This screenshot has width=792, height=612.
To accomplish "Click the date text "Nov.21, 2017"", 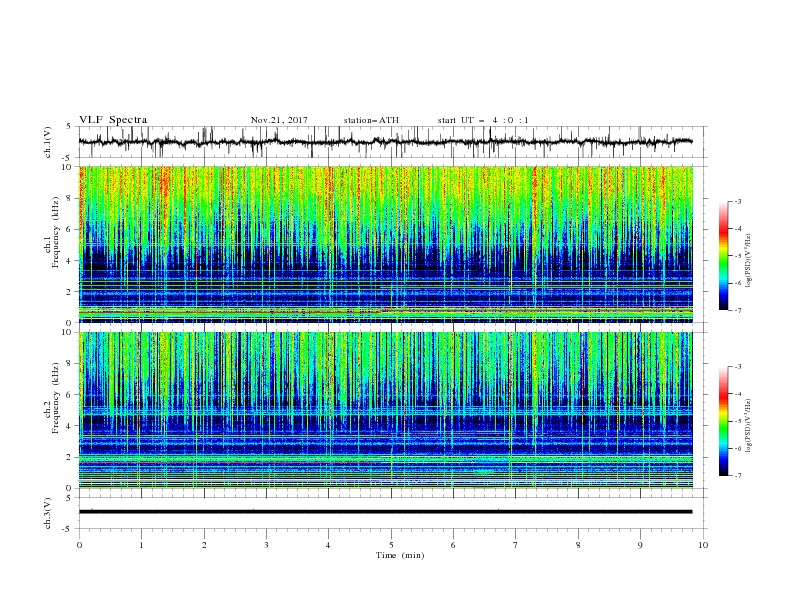I will 279,120.
